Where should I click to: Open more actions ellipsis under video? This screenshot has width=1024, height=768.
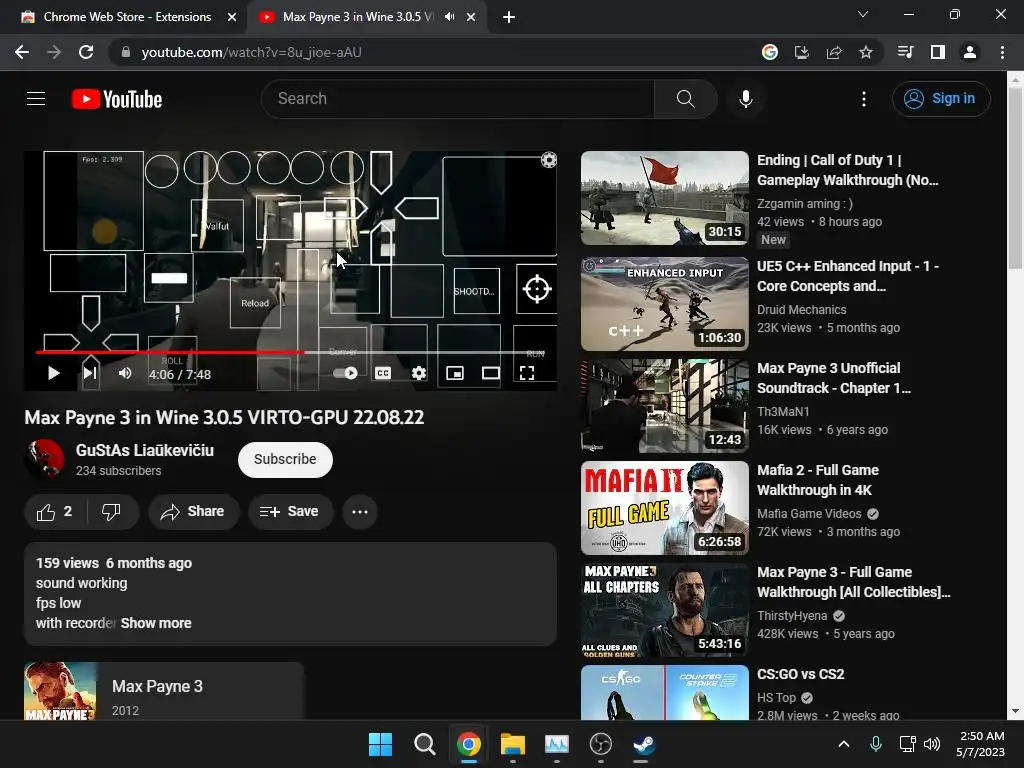pyautogui.click(x=360, y=512)
